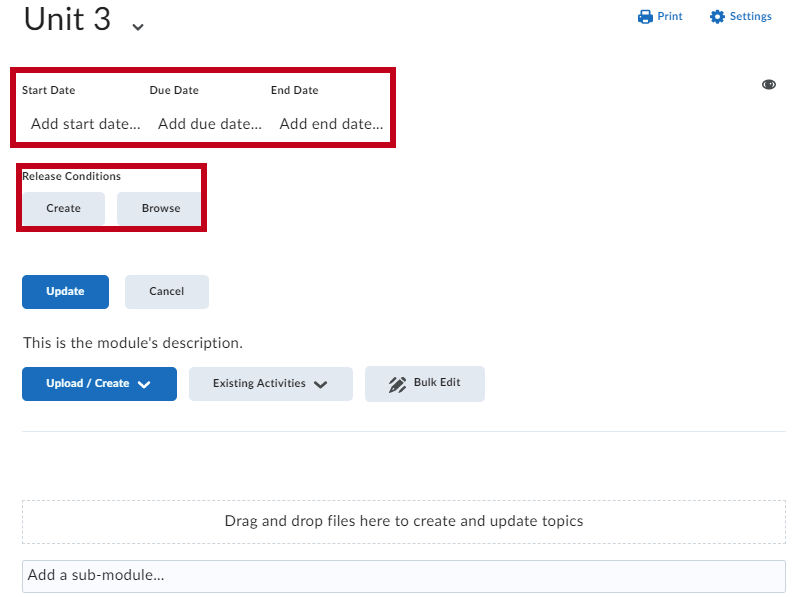The image size is (792, 597).
Task: Expand the Unit 3 title dropdown chevron
Action: coord(138,27)
